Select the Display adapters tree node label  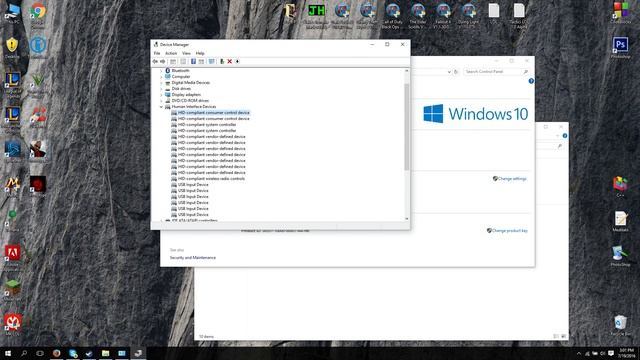pos(186,95)
